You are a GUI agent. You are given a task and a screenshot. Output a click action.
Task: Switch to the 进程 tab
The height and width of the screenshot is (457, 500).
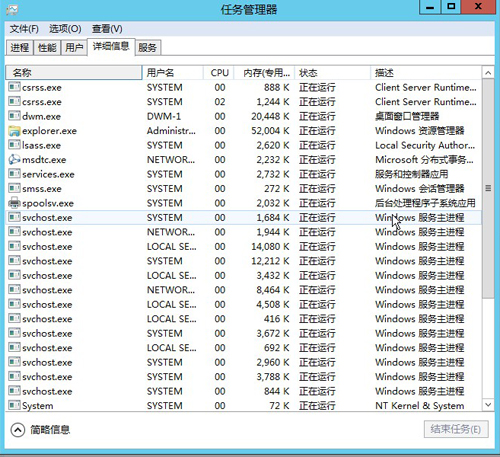pos(20,48)
